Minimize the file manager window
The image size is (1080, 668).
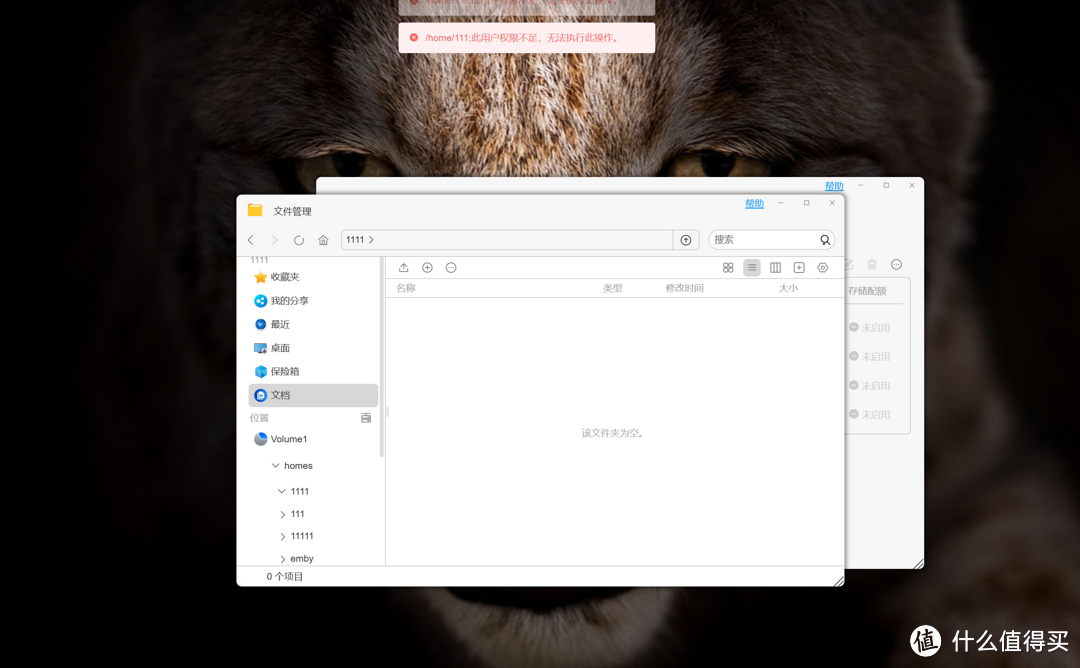(x=780, y=203)
